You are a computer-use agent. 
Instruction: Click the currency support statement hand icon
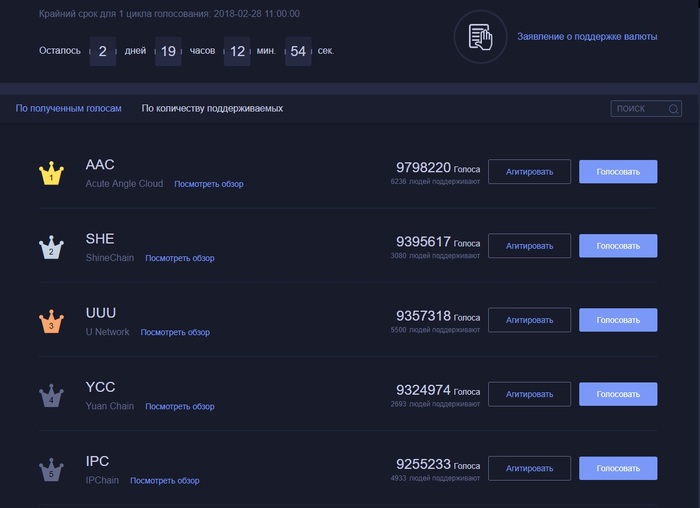click(x=480, y=37)
